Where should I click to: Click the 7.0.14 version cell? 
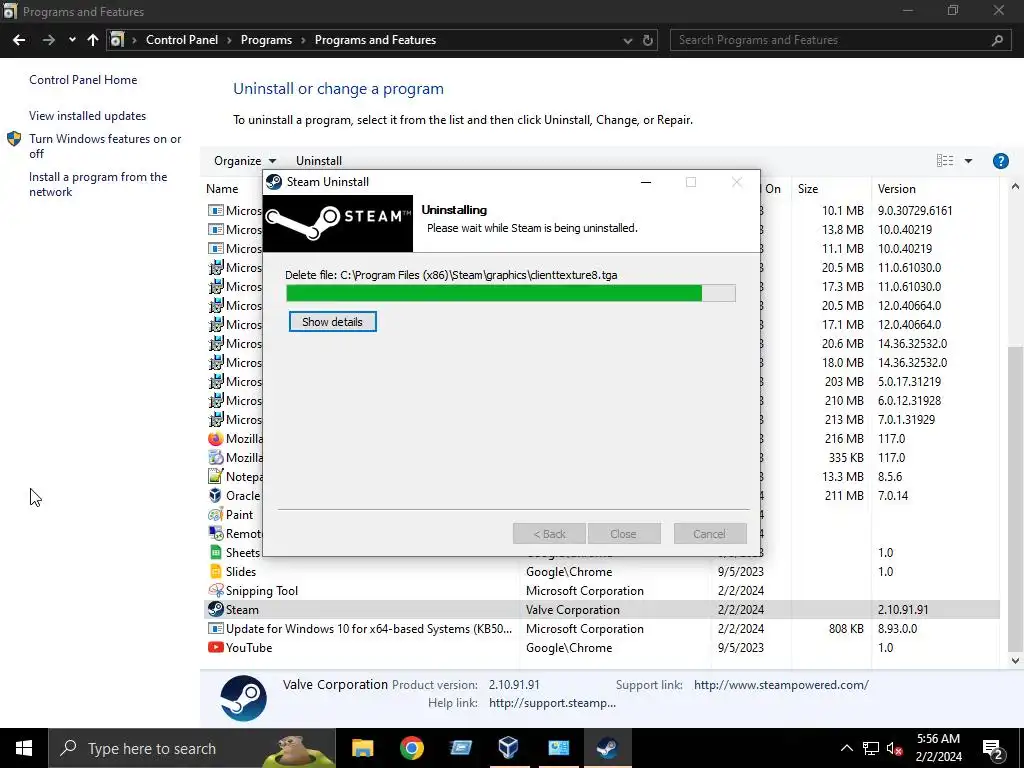[893, 496]
